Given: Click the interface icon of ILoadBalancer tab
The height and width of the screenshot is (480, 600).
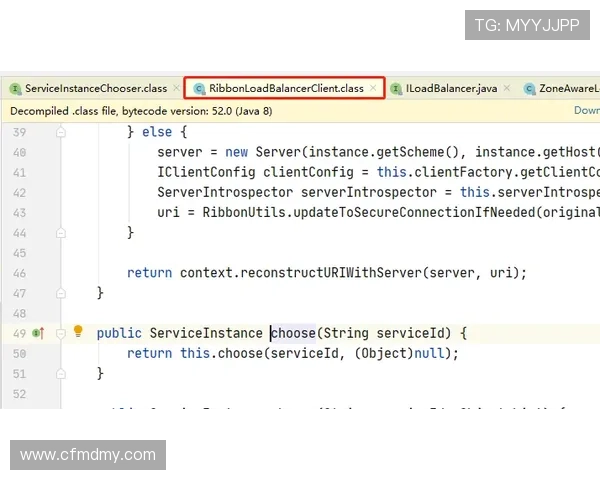Looking at the screenshot, I should coord(396,89).
